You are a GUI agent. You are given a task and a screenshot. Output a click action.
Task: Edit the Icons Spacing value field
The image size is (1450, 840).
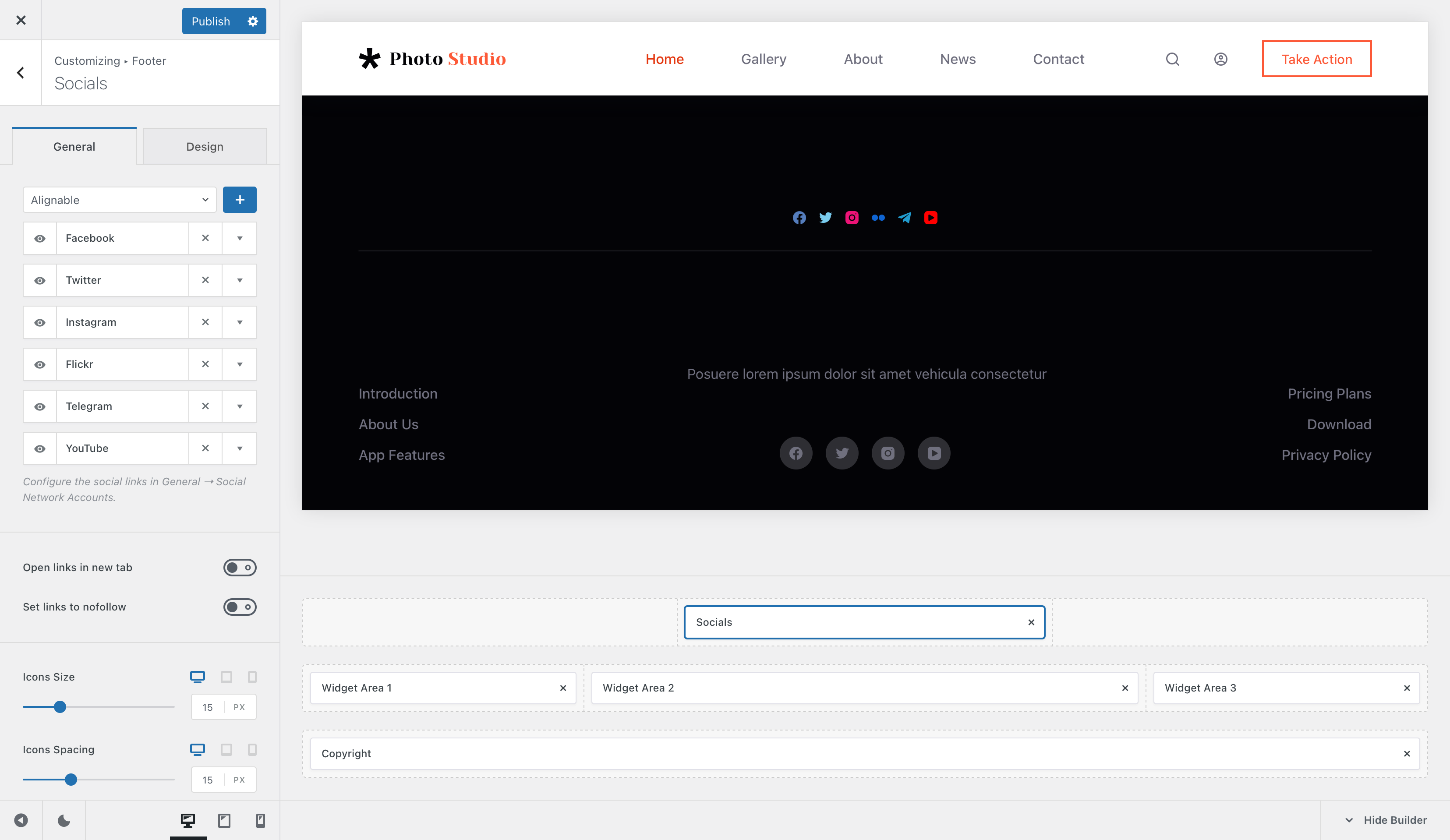pyautogui.click(x=208, y=780)
